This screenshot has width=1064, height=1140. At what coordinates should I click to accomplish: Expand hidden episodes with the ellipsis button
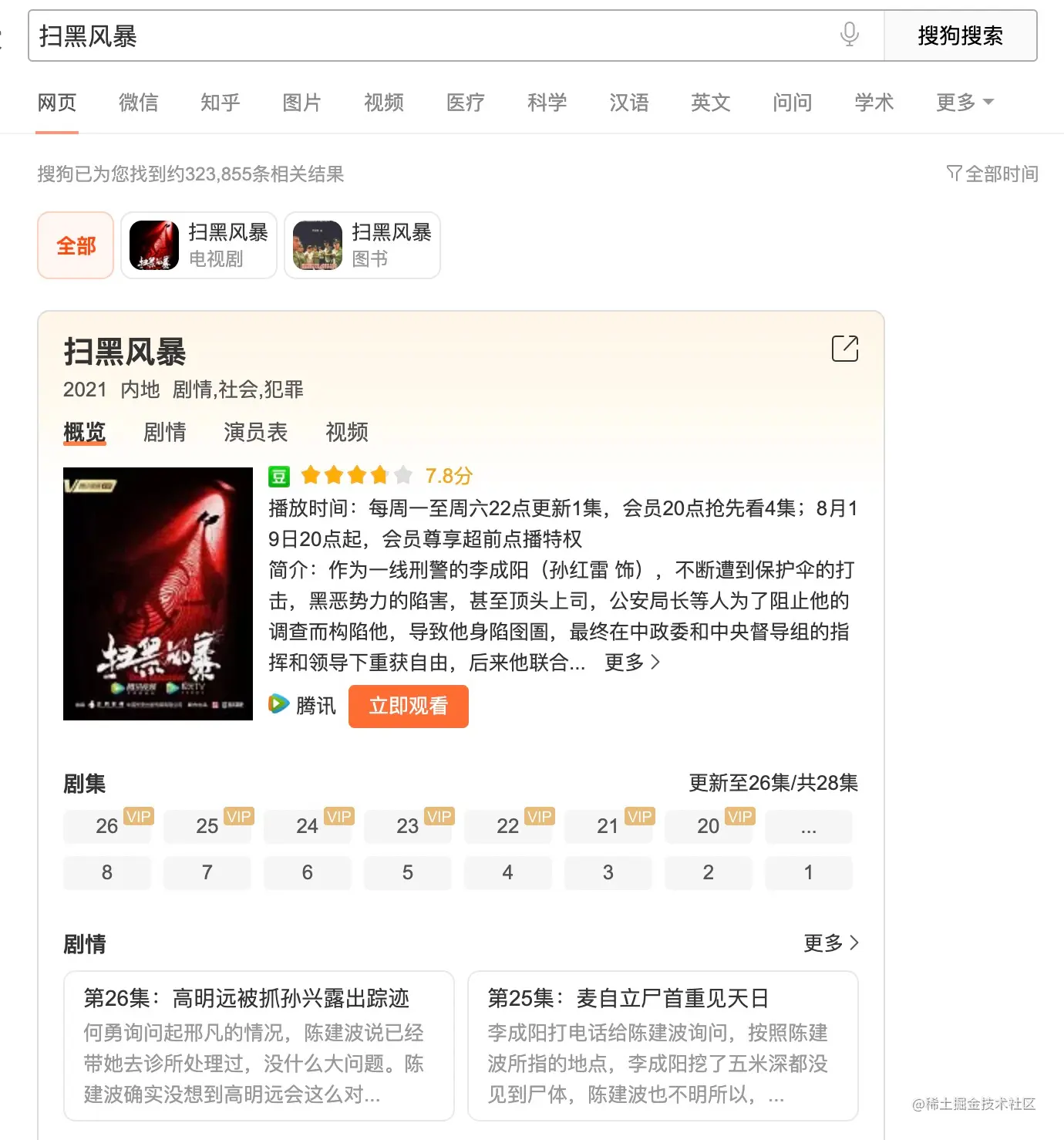point(809,827)
